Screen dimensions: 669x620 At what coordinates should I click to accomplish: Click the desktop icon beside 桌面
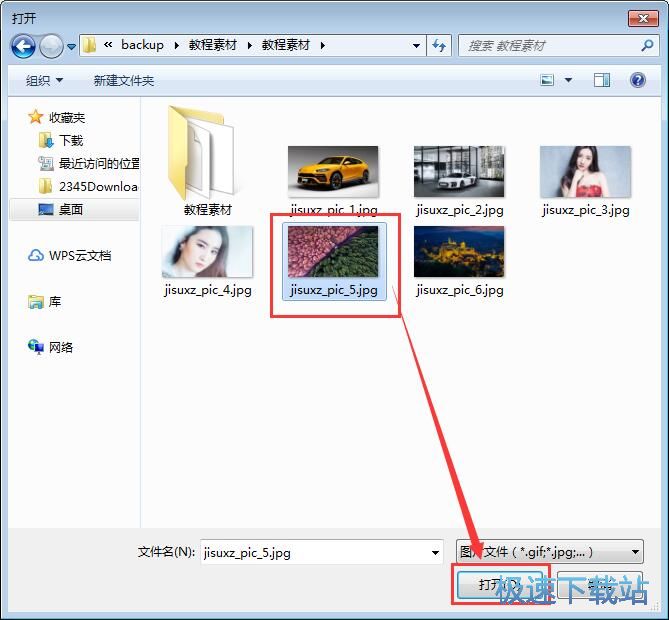tap(46, 209)
